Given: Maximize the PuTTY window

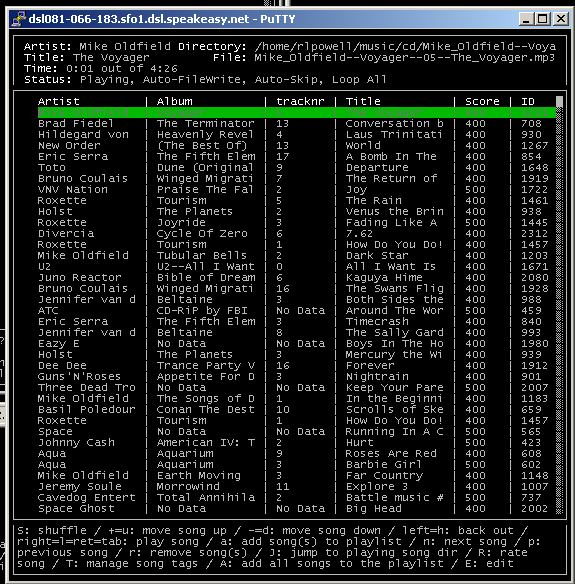Looking at the screenshot, I should [543, 19].
